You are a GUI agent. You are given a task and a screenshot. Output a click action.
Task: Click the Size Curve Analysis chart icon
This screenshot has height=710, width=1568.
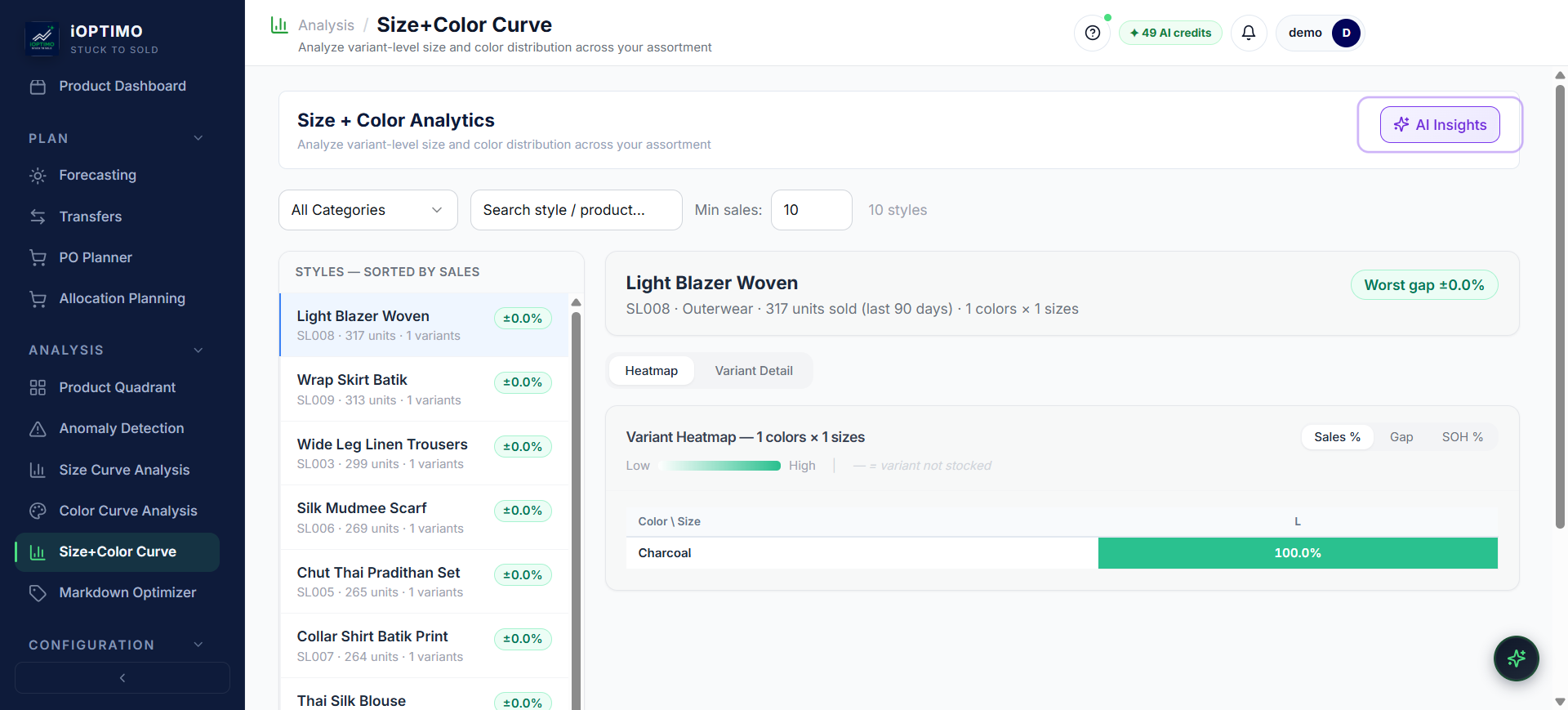(38, 470)
